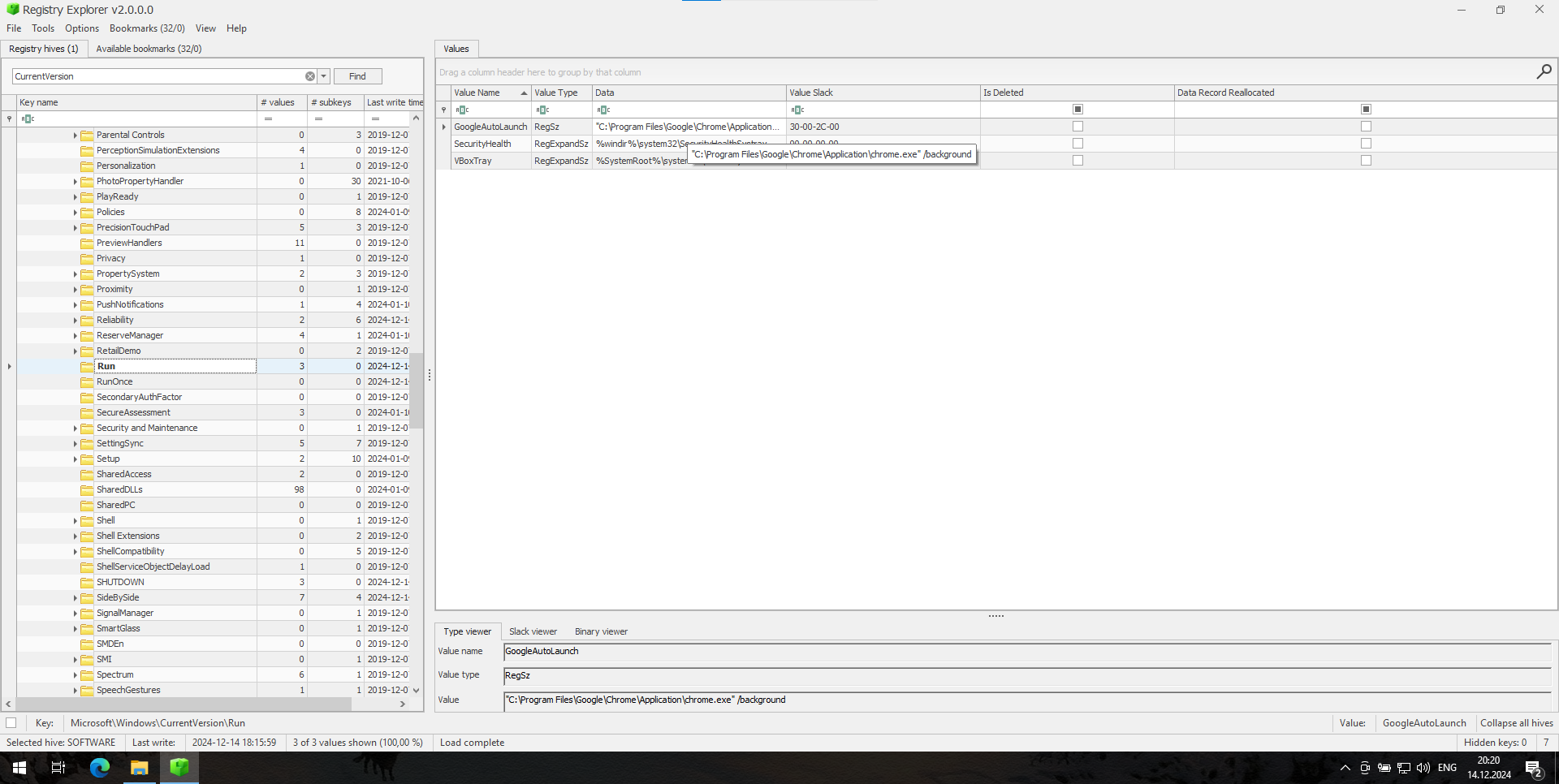Click the SHUTDOWN folder icon

pyautogui.click(x=88, y=583)
